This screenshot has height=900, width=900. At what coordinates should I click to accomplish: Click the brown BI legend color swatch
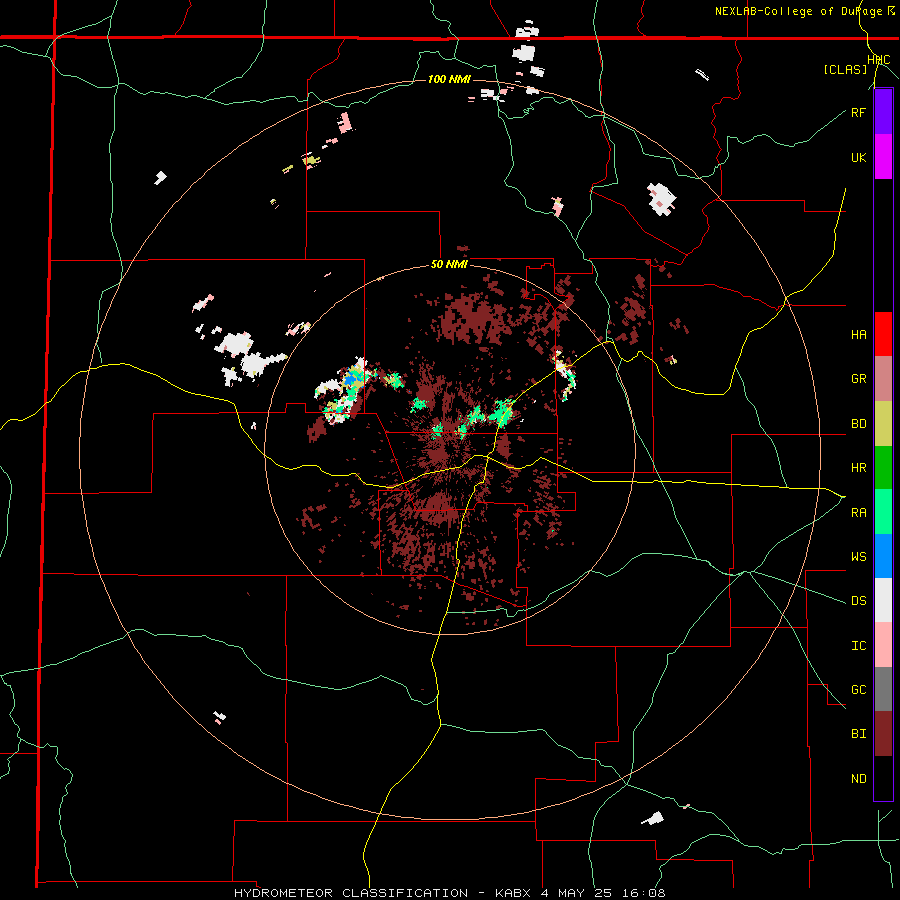(883, 734)
